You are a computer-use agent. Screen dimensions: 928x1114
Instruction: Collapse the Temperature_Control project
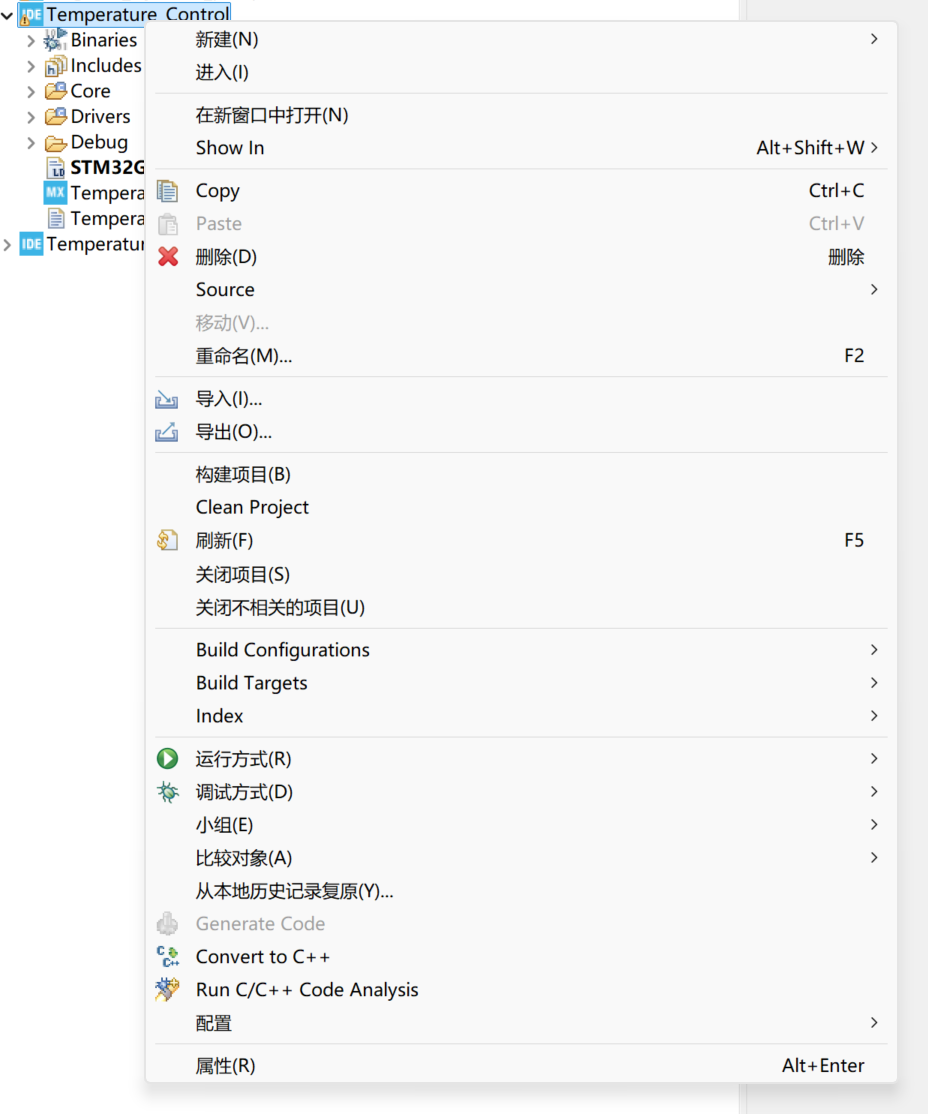point(8,15)
